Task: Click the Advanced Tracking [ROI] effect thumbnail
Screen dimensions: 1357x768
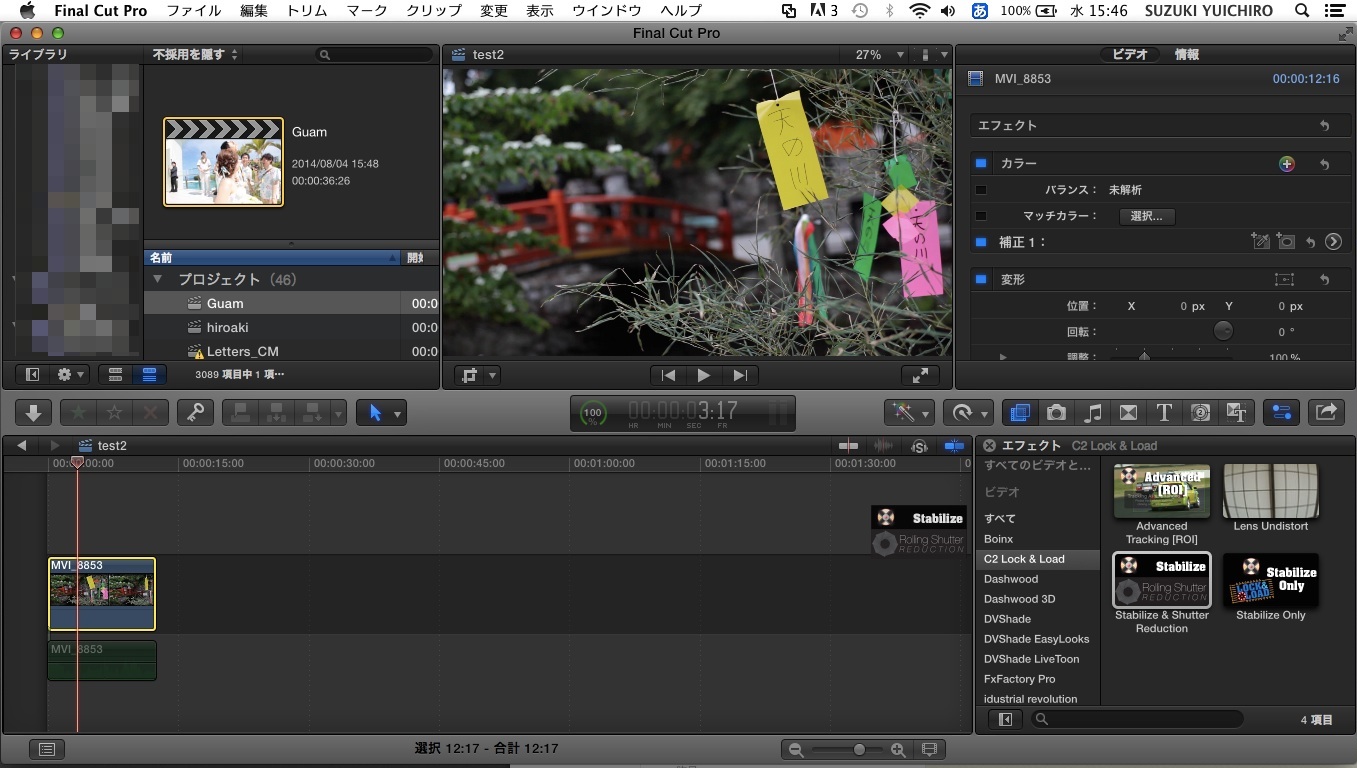Action: coord(1162,491)
